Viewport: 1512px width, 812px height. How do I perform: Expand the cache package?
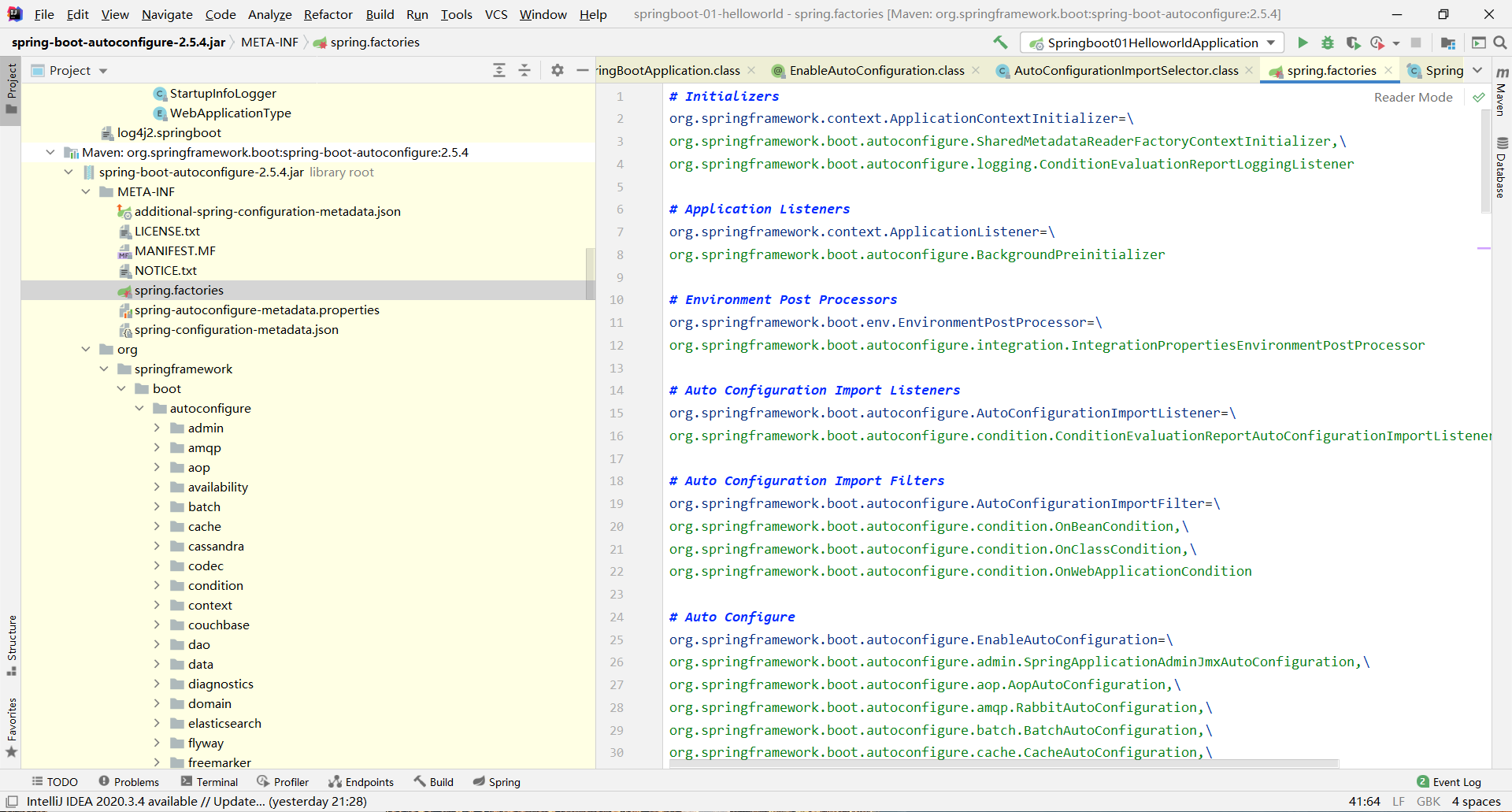click(x=157, y=526)
